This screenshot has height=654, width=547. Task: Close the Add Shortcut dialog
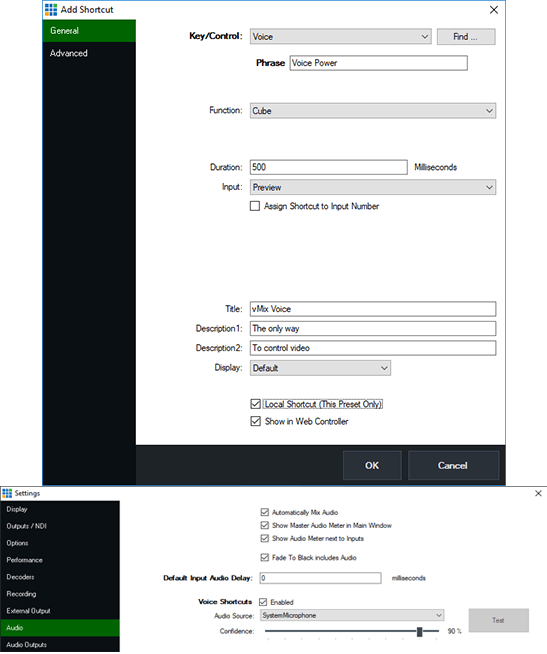click(x=494, y=10)
